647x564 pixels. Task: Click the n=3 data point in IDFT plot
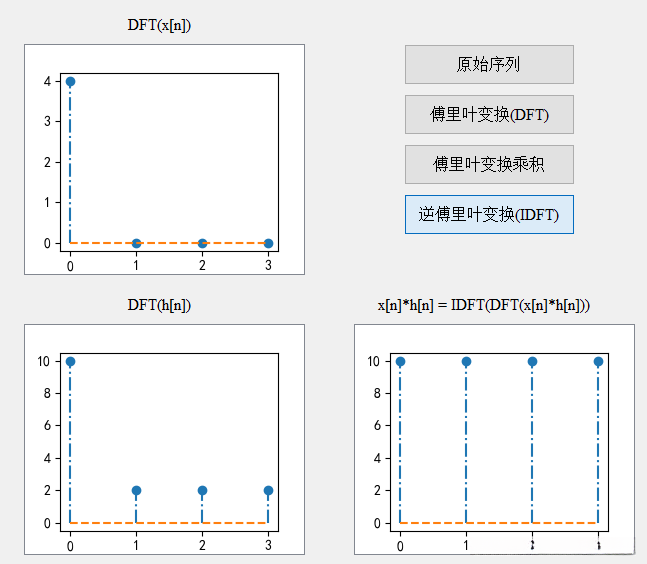598,361
